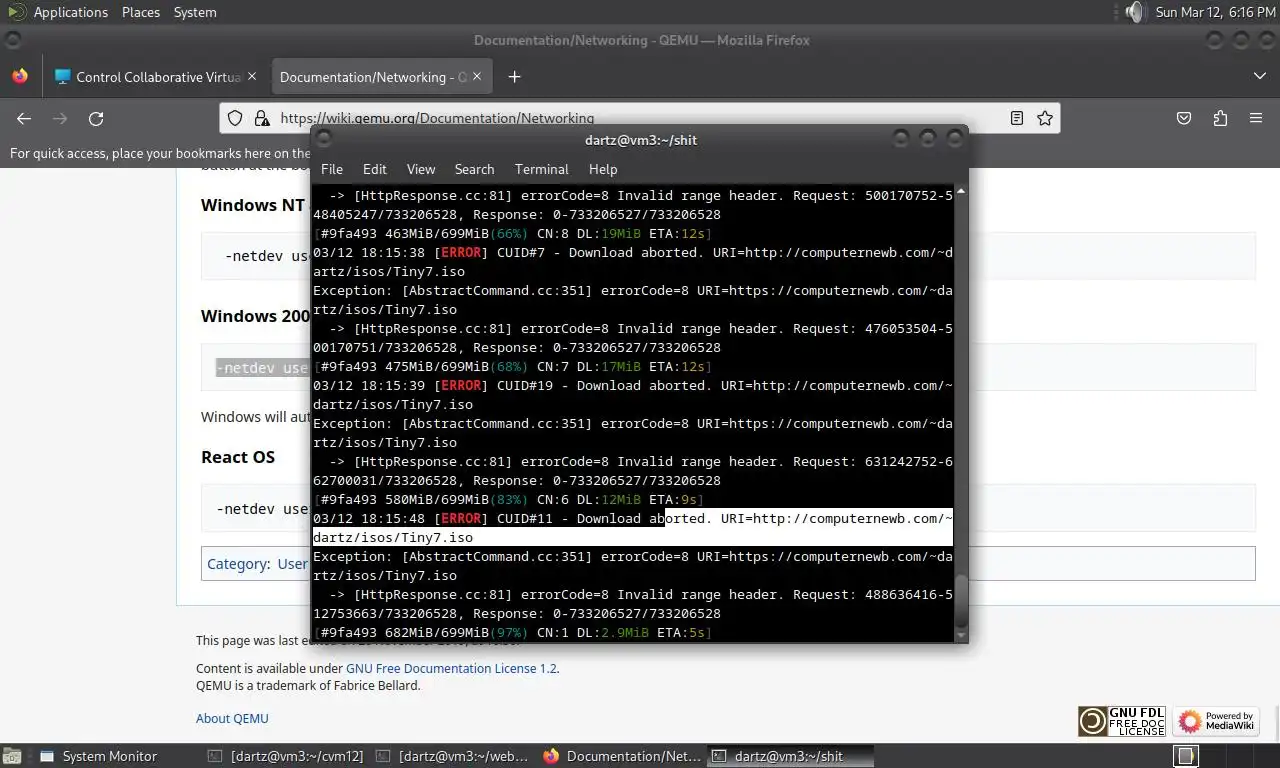Image resolution: width=1280 pixels, height=768 pixels.
Task: Toggle Firefox reader view
Action: (1017, 118)
